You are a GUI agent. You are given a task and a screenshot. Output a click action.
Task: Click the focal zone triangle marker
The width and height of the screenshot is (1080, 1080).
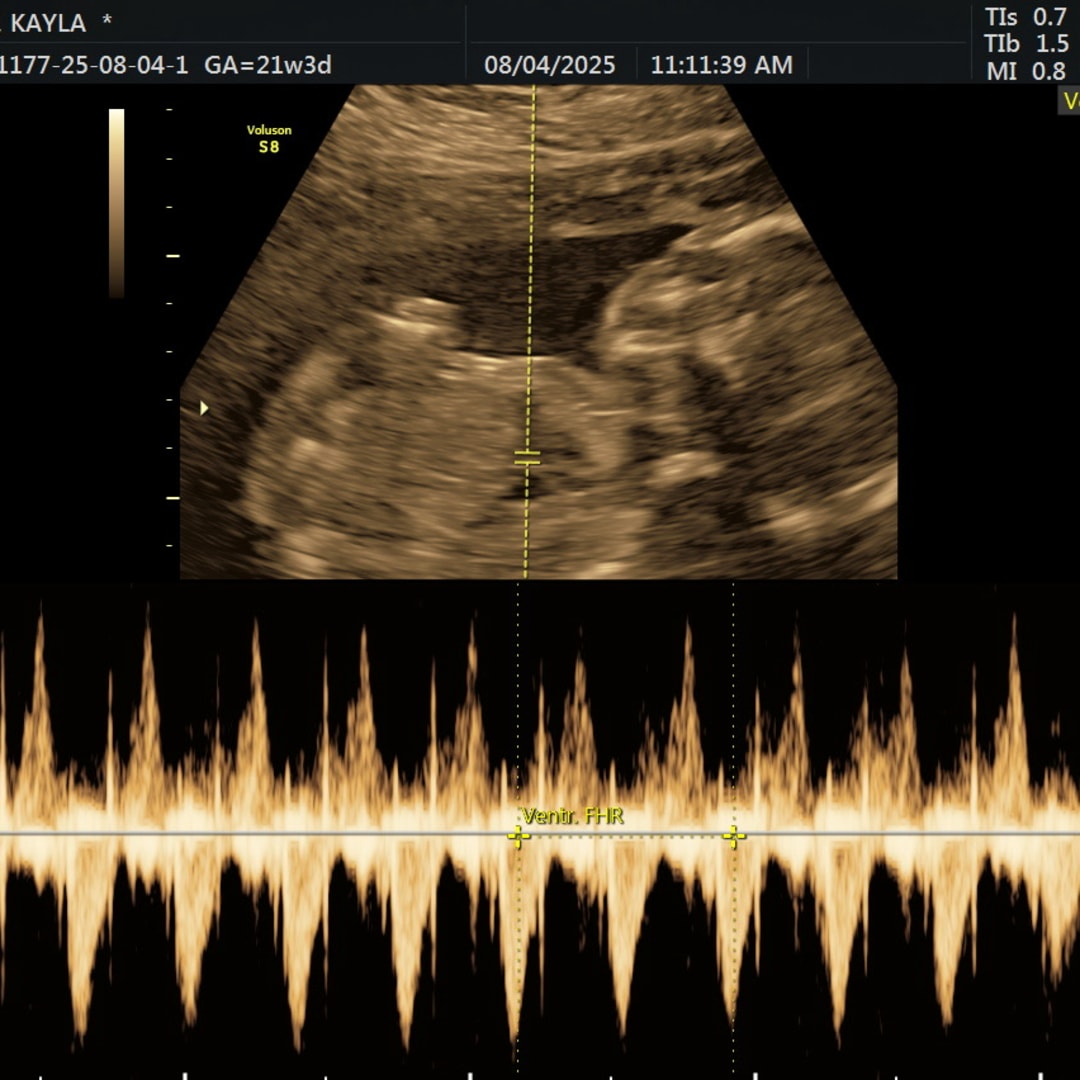point(204,408)
